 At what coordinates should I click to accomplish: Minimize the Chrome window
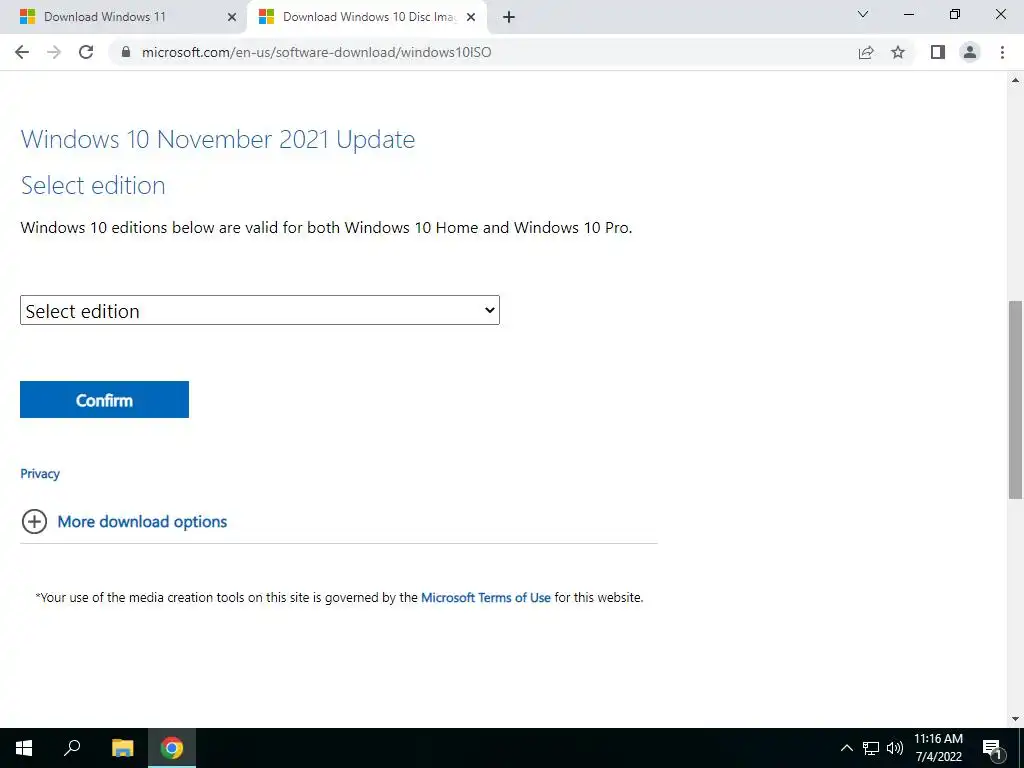click(x=909, y=14)
